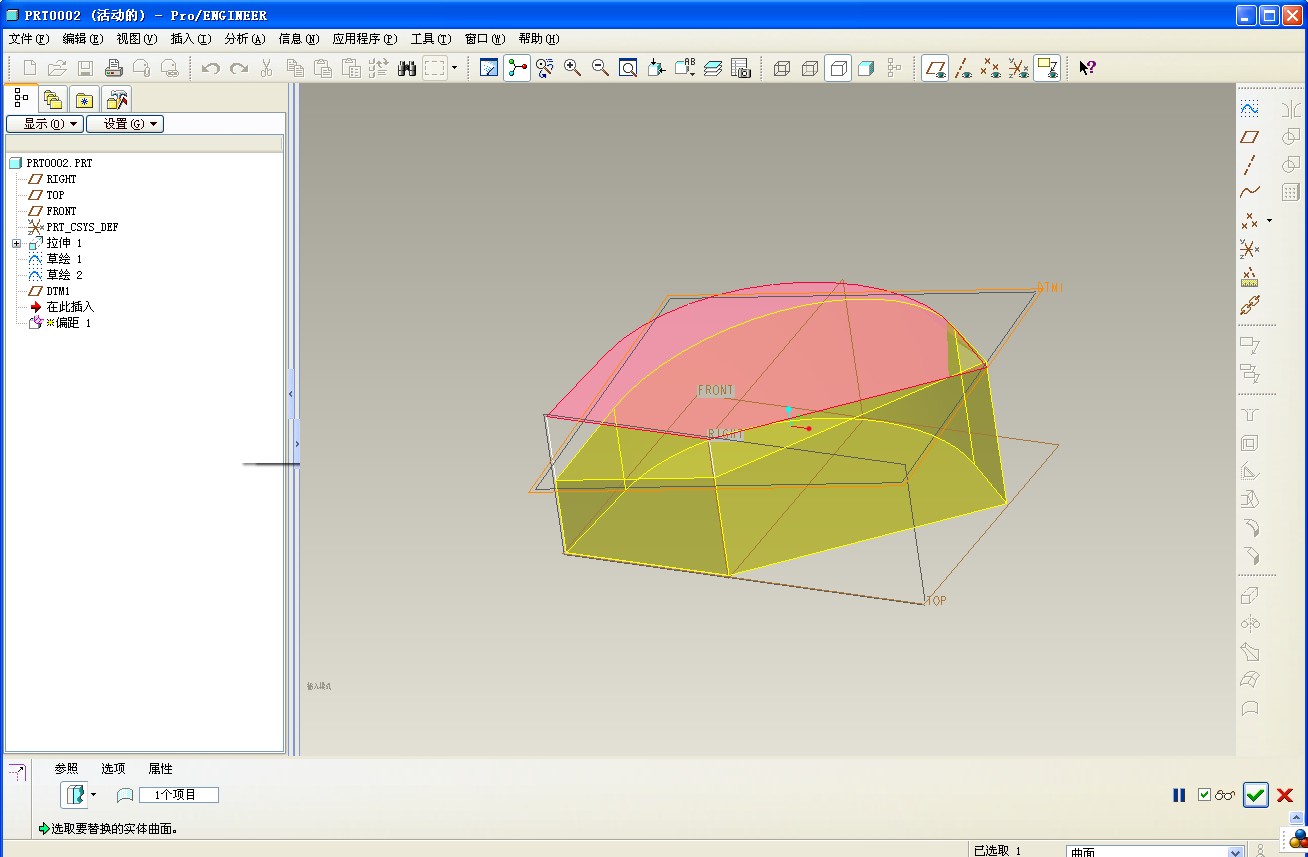Click the Refit zoom icon
The width and height of the screenshot is (1308, 857).
[628, 68]
